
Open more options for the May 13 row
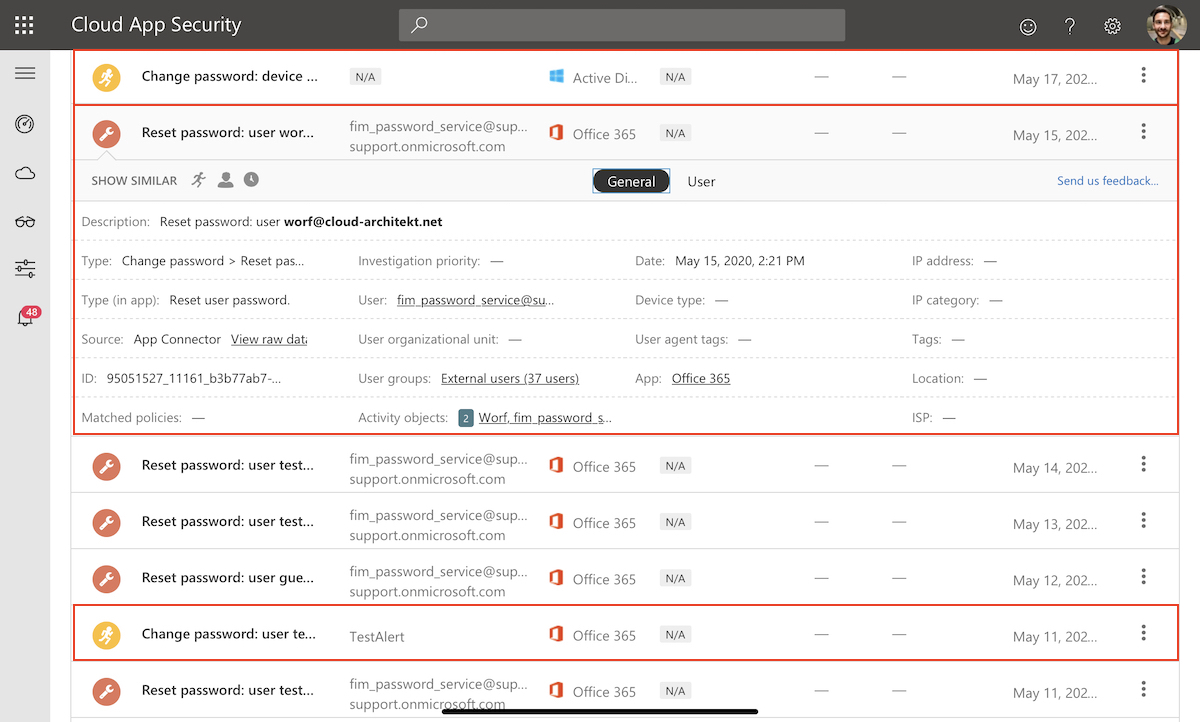pos(1143,520)
